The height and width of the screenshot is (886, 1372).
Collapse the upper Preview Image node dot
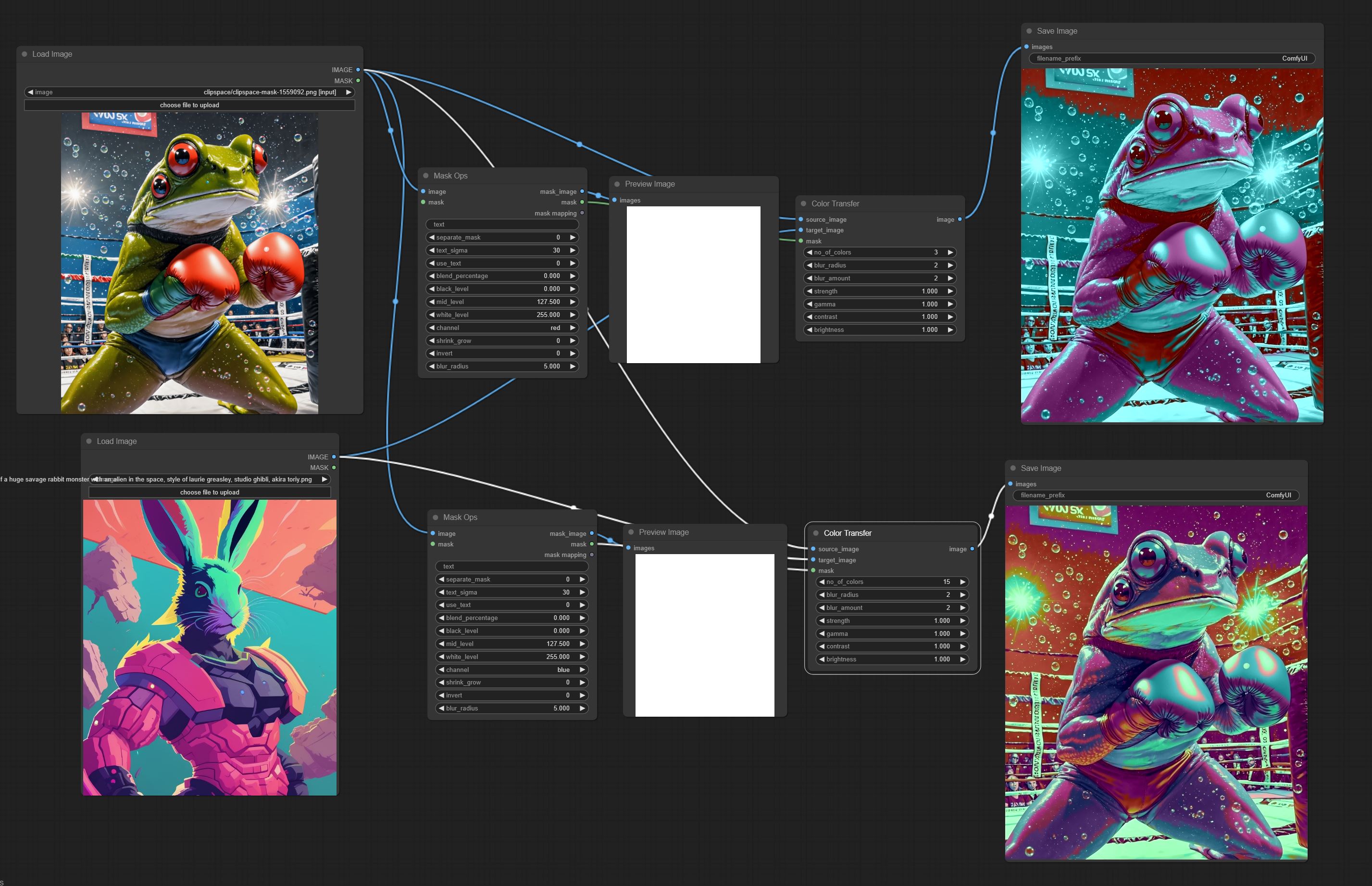pos(618,184)
